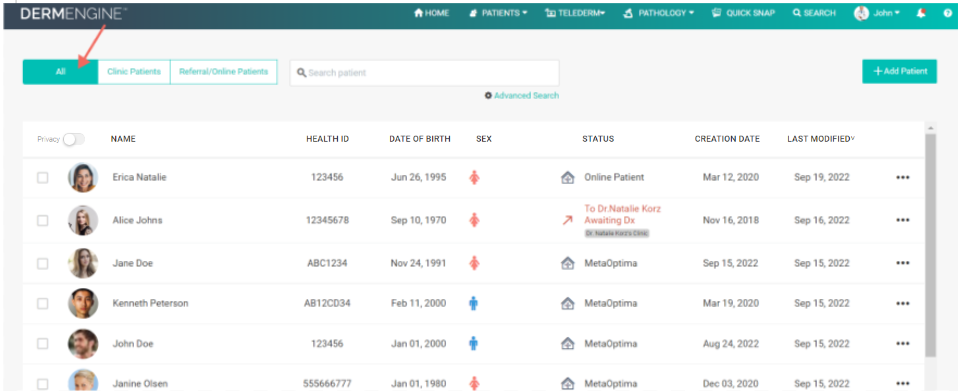Open notifications bell
Image resolution: width=958 pixels, height=391 pixels.
click(x=921, y=13)
